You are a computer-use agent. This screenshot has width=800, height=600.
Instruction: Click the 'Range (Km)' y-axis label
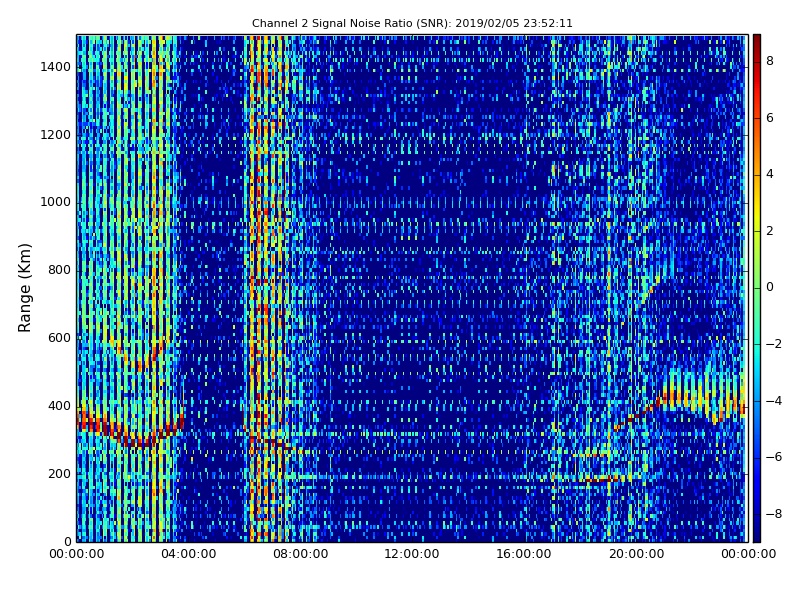(x=24, y=288)
